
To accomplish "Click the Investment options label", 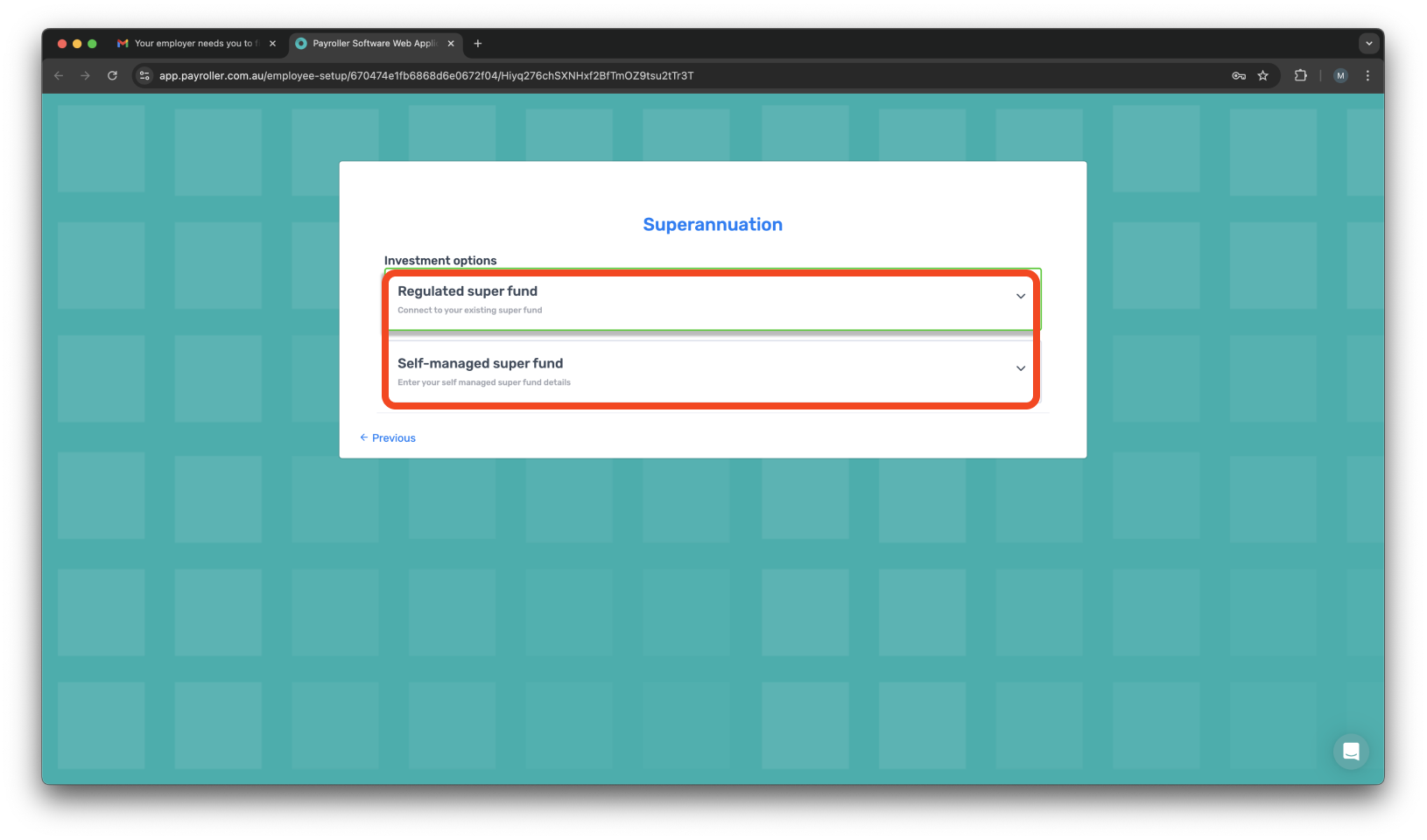I will coord(440,261).
